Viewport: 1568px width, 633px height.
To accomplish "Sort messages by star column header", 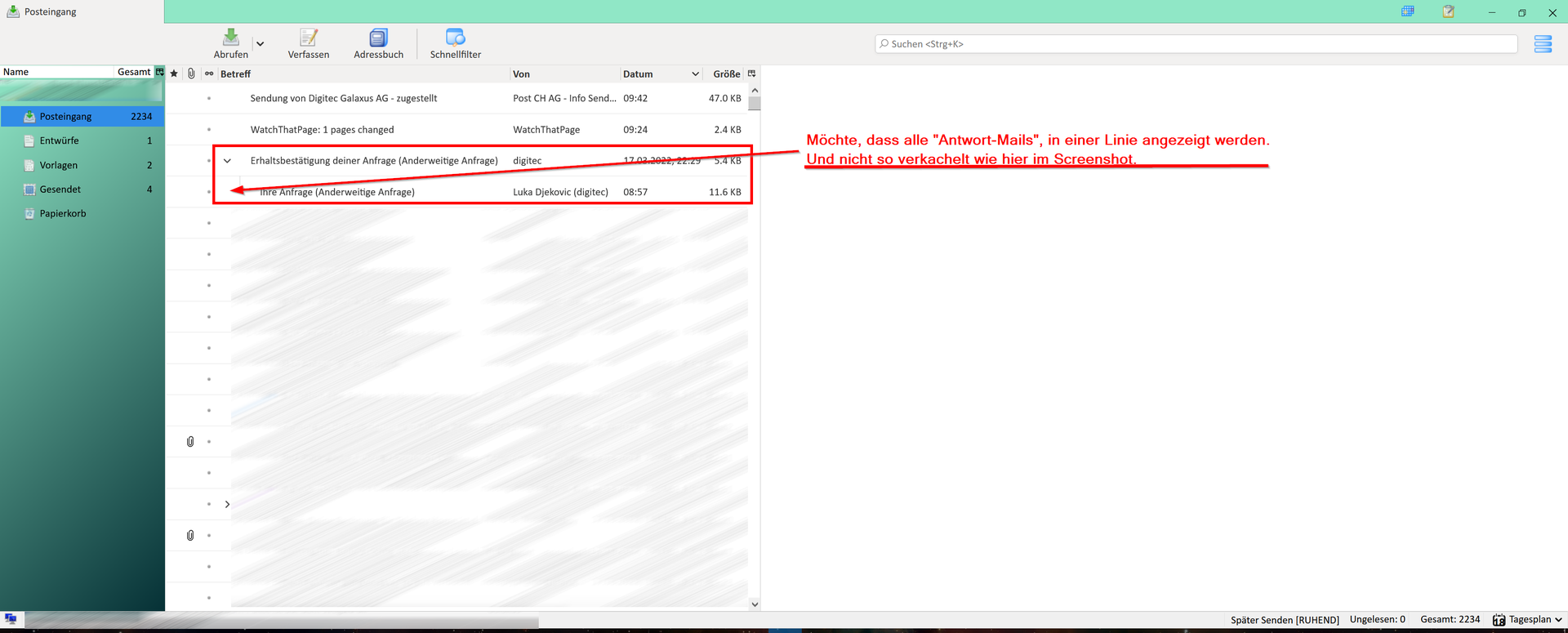I will [x=174, y=74].
